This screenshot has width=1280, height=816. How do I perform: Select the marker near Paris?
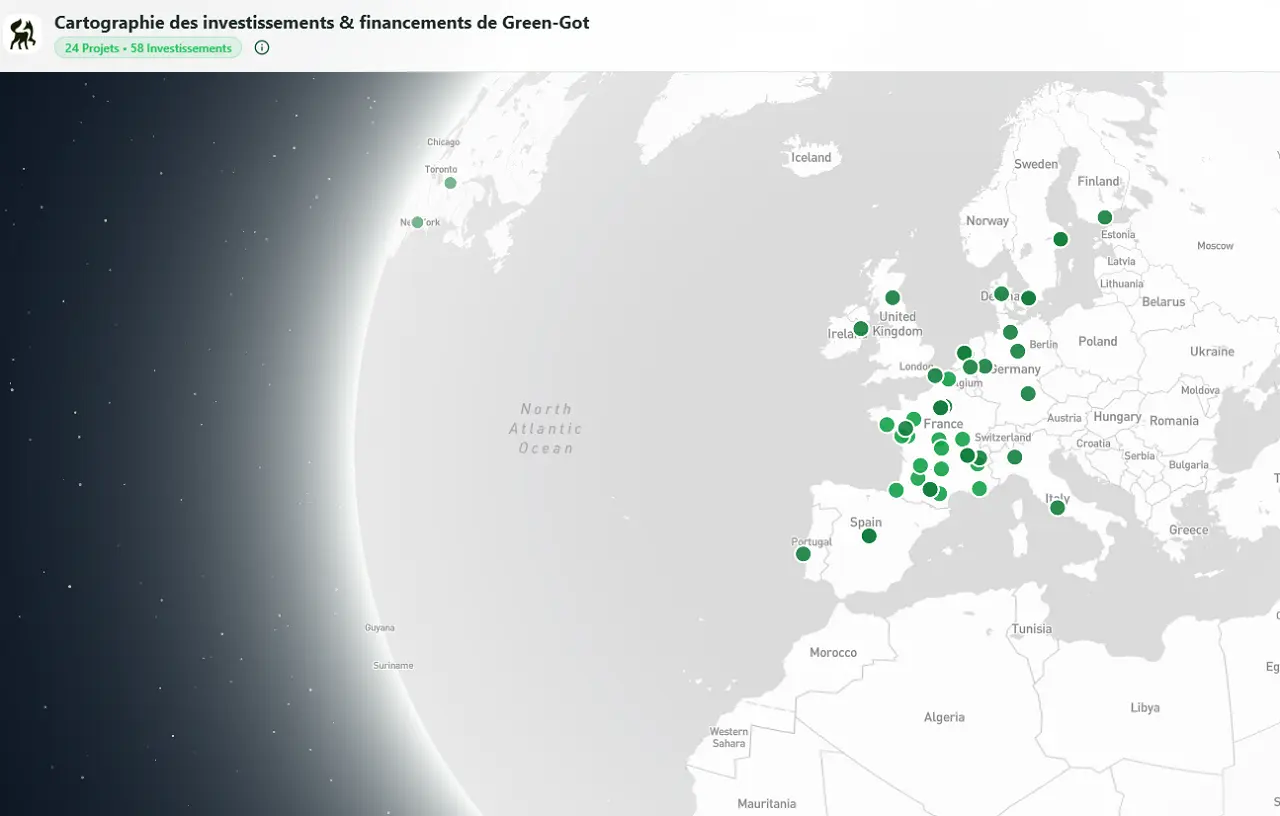(940, 407)
